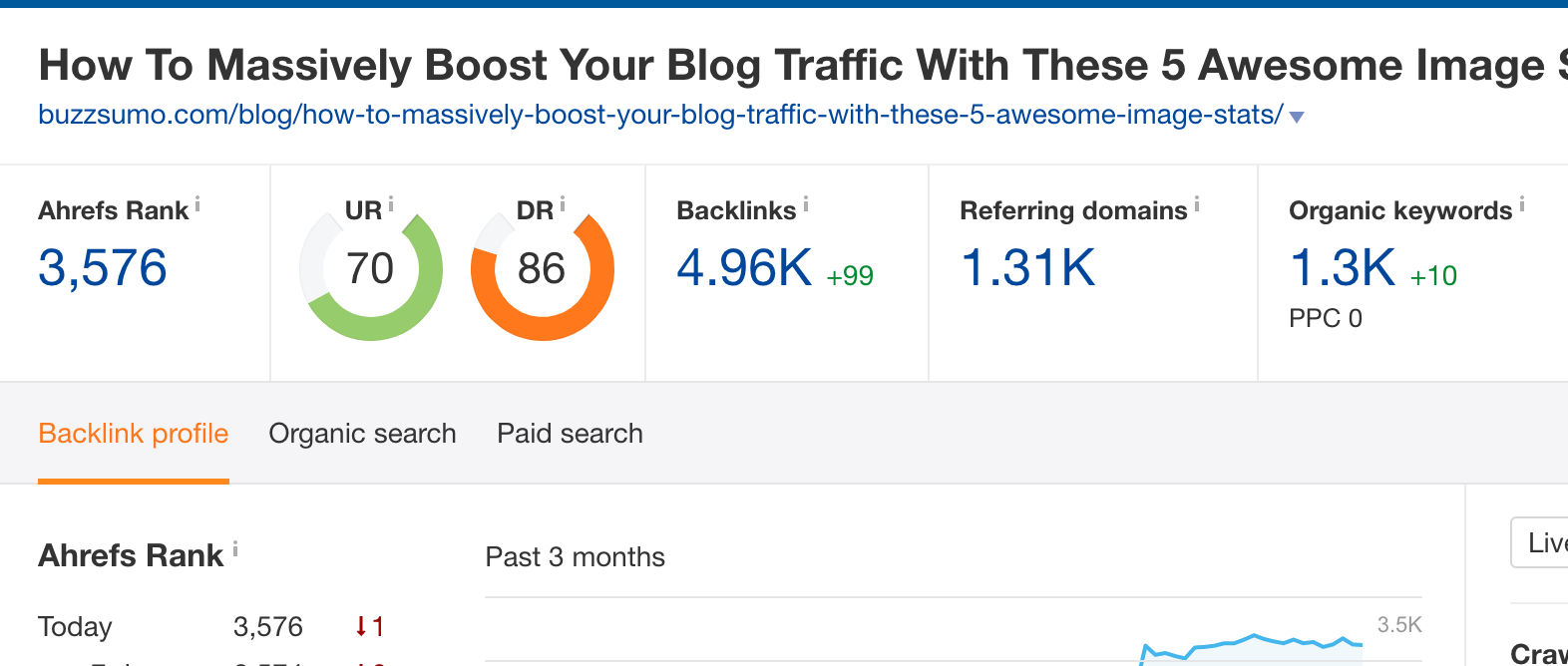Click the 1.3K organic keywords value

point(1343,268)
